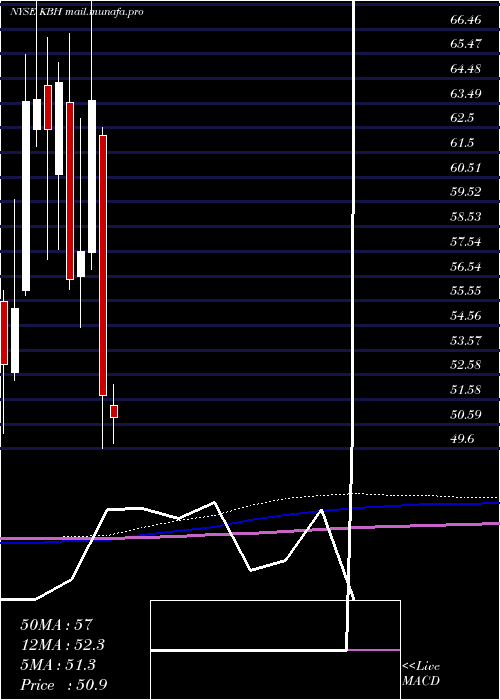Click the 62.5 price axis label
The height and width of the screenshot is (700, 500).
coord(462,118)
